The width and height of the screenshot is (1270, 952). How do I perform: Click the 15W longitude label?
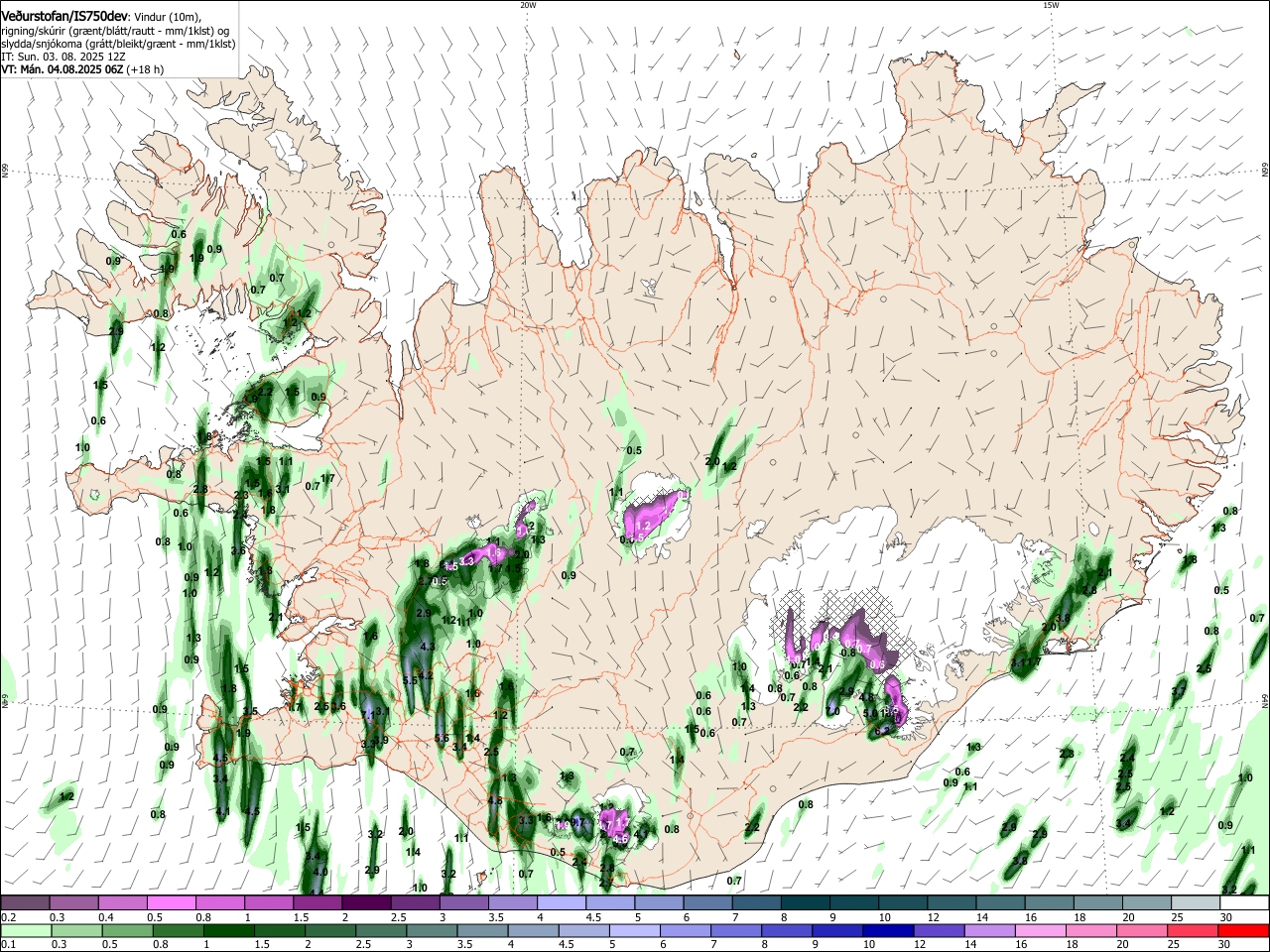coord(1051,5)
